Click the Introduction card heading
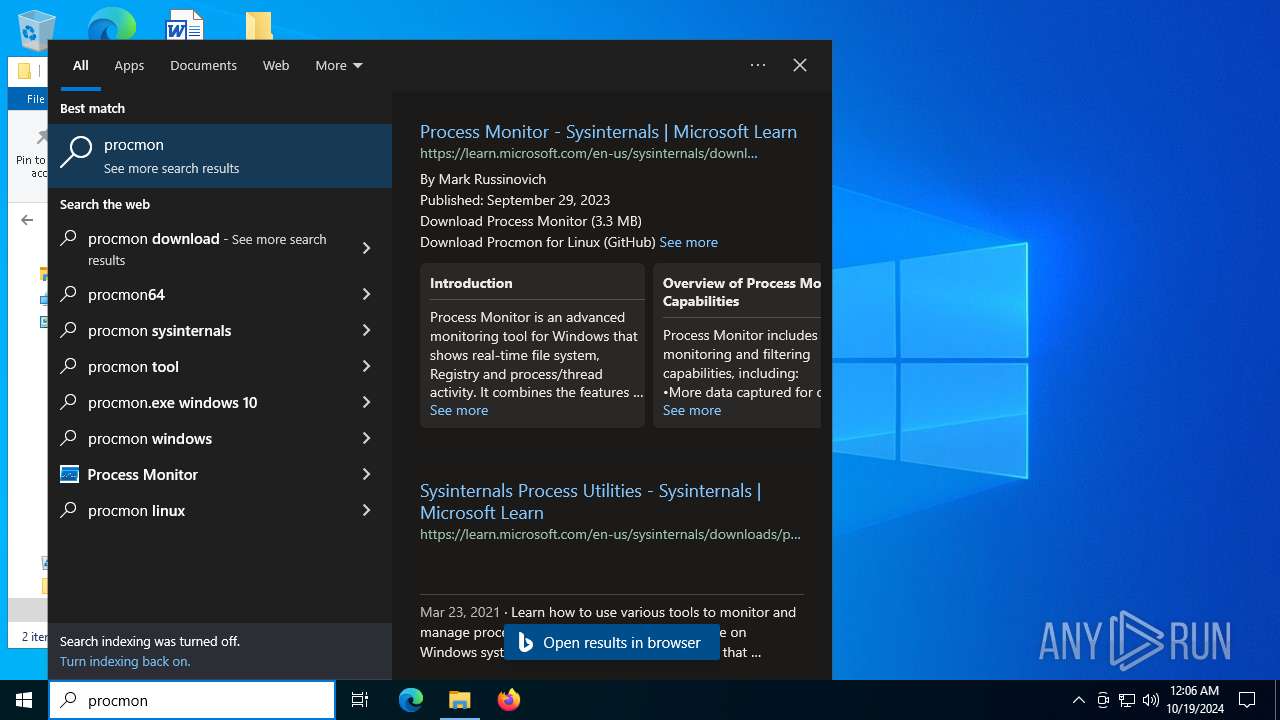Viewport: 1280px width, 720px height. [471, 283]
